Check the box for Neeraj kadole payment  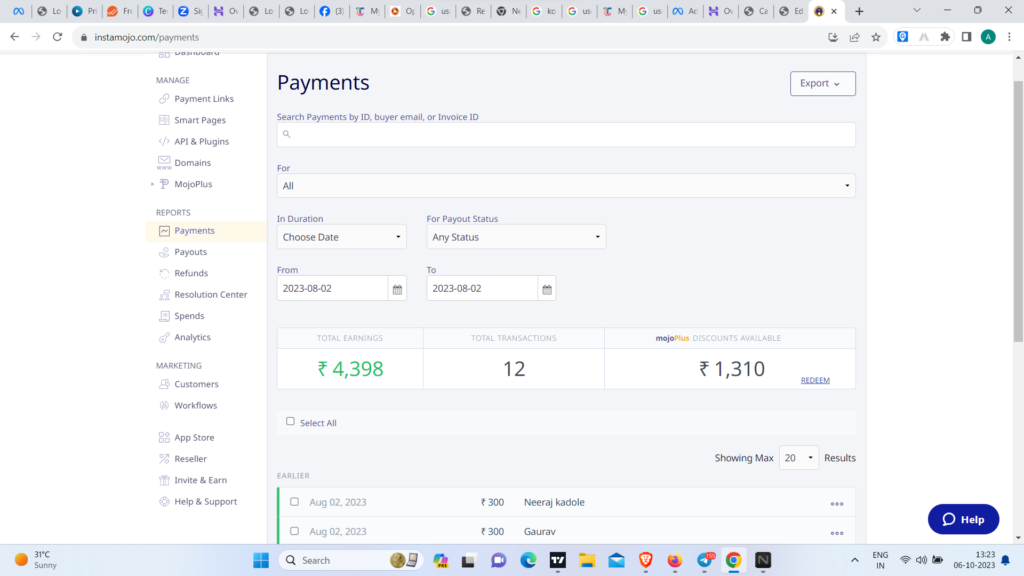pos(294,502)
